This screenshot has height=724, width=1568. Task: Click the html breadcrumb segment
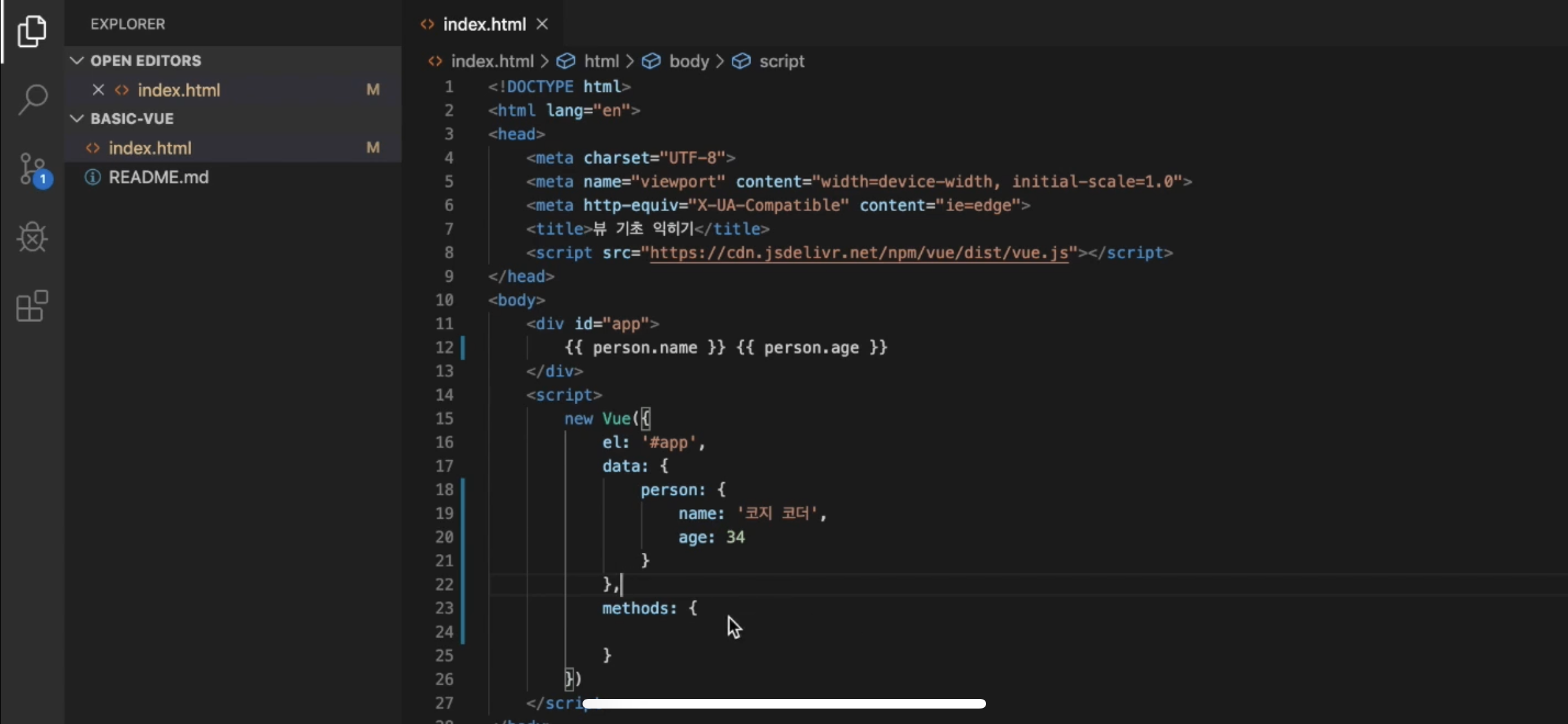coord(601,61)
